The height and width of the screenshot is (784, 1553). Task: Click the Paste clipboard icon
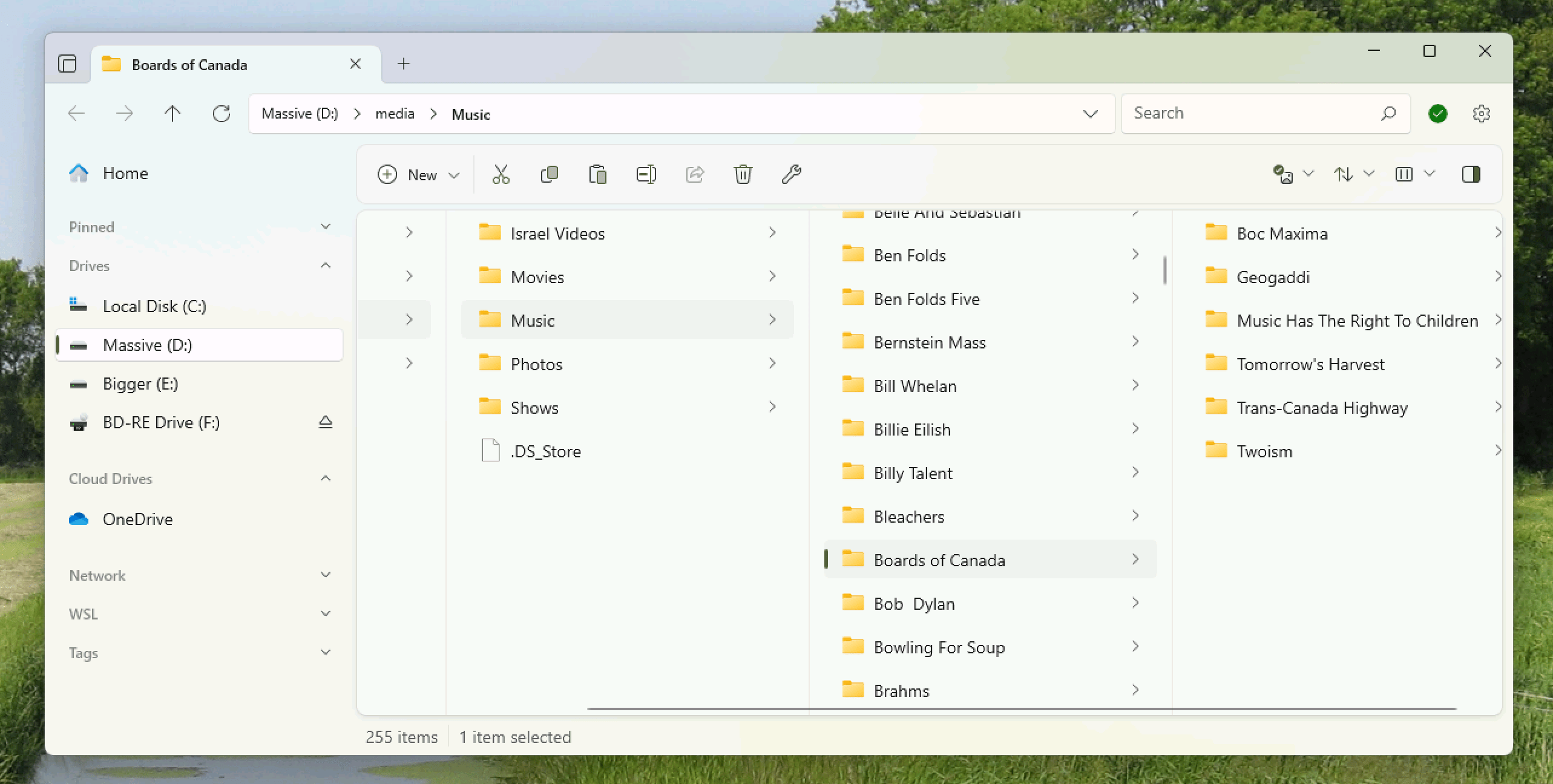(597, 174)
